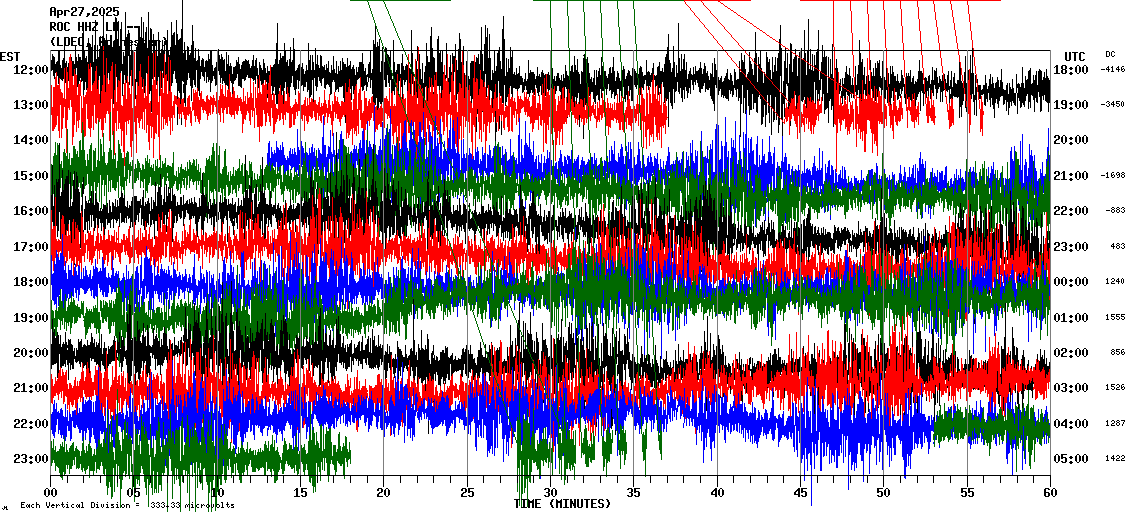The width and height of the screenshot is (1130, 519).
Task: Click the 19:00 EST row label
Action: point(30,318)
